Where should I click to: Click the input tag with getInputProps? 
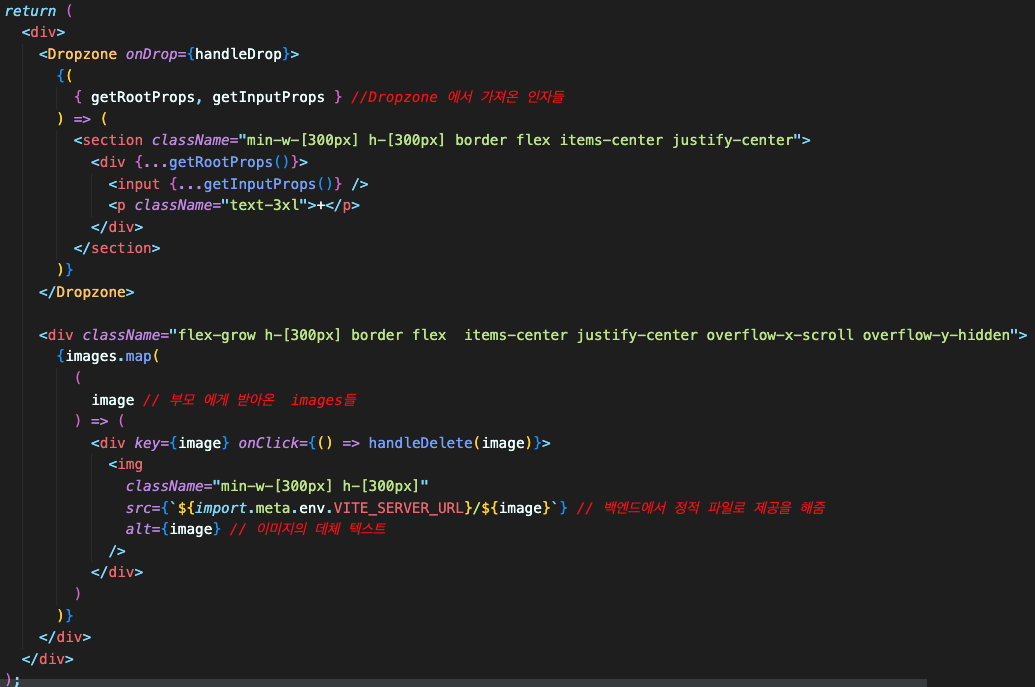(x=238, y=184)
